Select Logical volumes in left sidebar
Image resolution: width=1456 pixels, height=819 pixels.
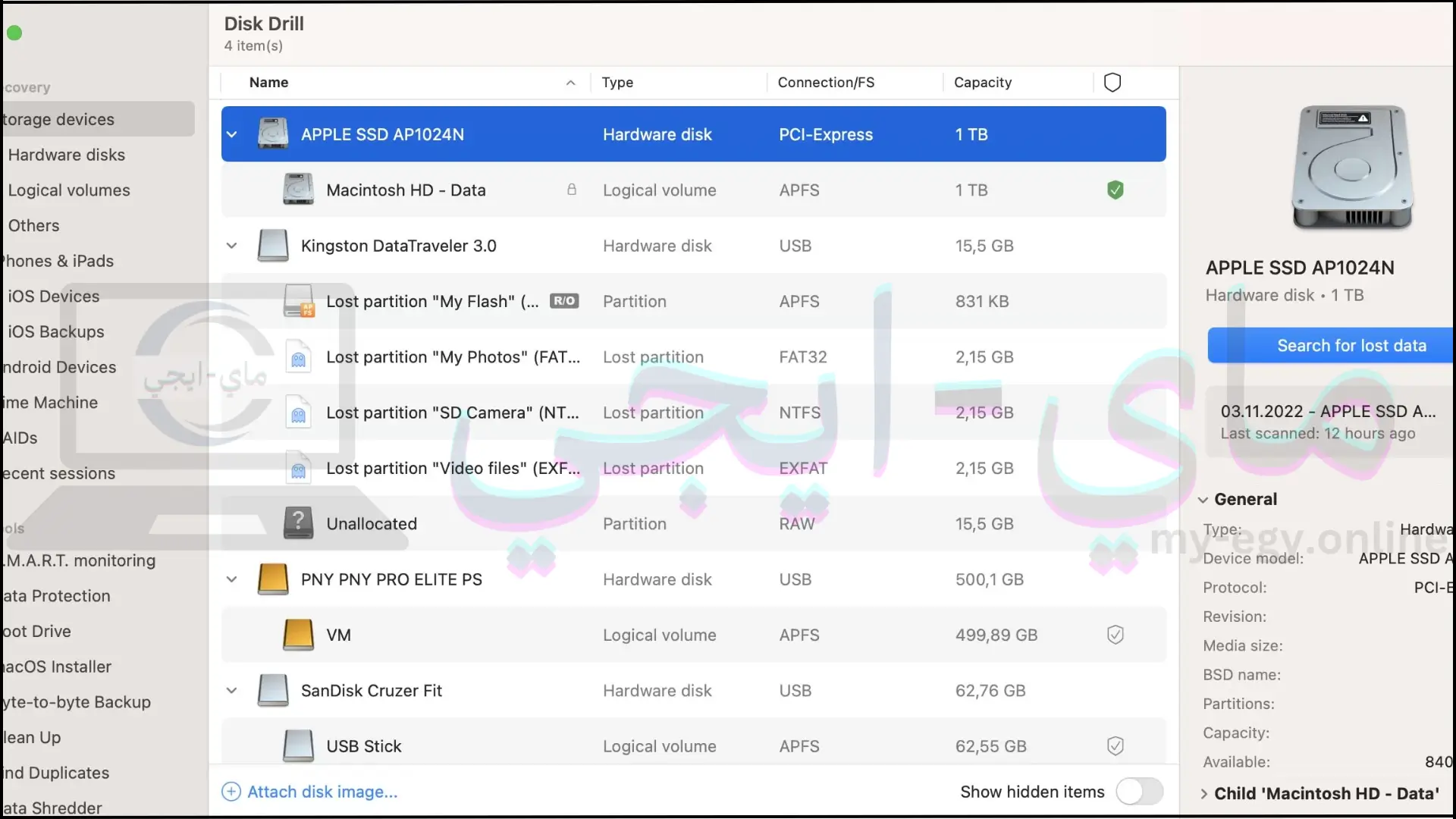pos(68,189)
